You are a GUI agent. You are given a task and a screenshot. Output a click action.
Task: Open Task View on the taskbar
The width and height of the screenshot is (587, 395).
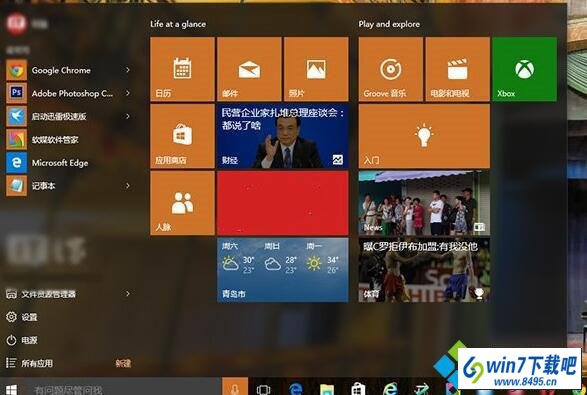pyautogui.click(x=264, y=390)
